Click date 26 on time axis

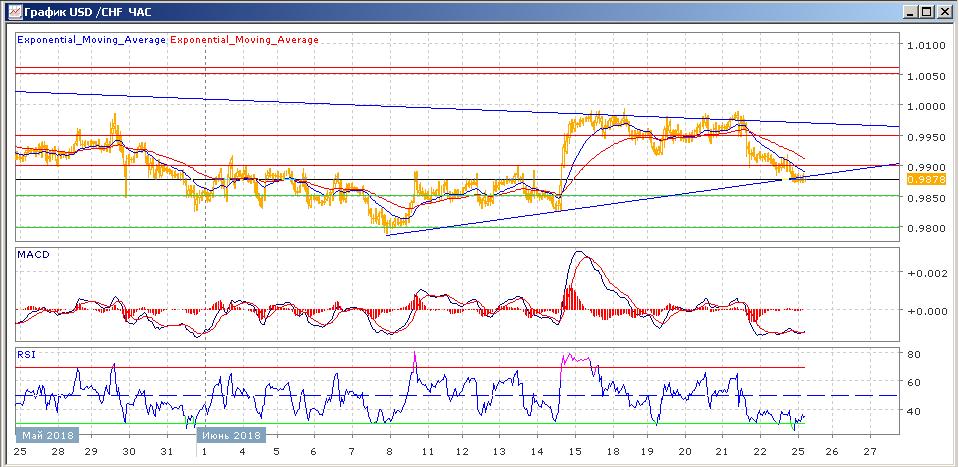point(832,452)
